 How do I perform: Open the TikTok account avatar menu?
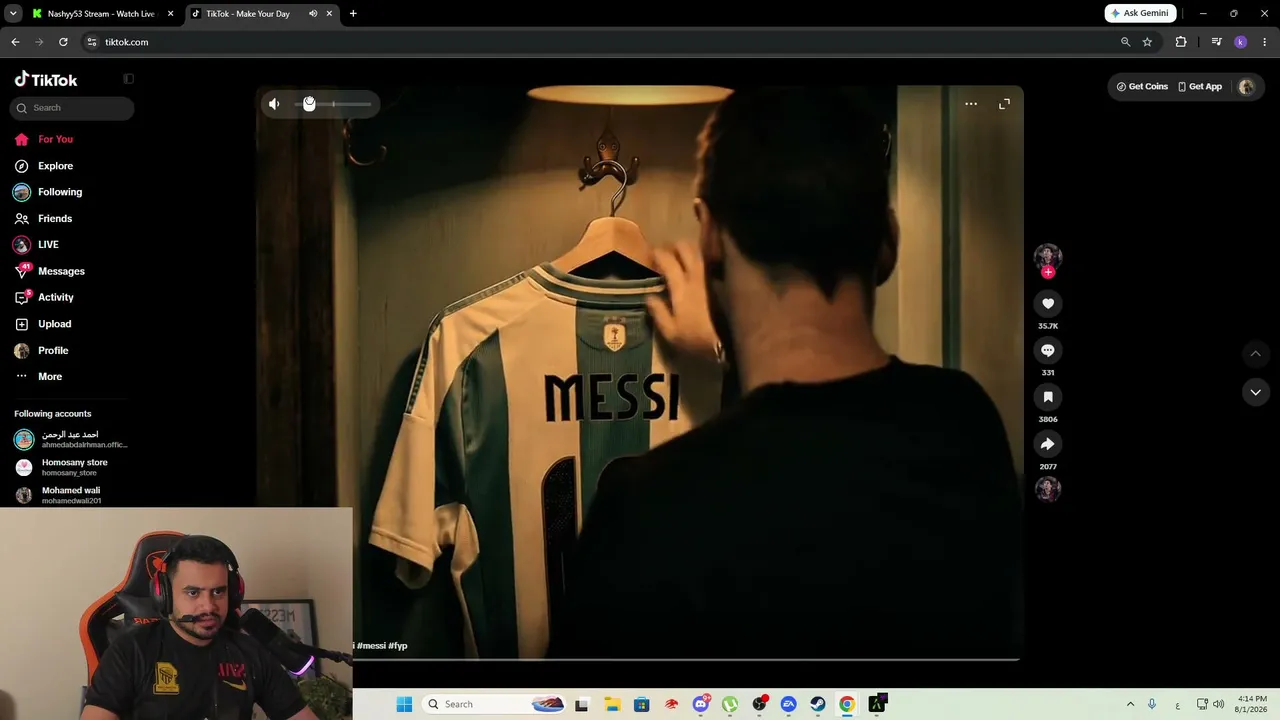click(x=1246, y=87)
